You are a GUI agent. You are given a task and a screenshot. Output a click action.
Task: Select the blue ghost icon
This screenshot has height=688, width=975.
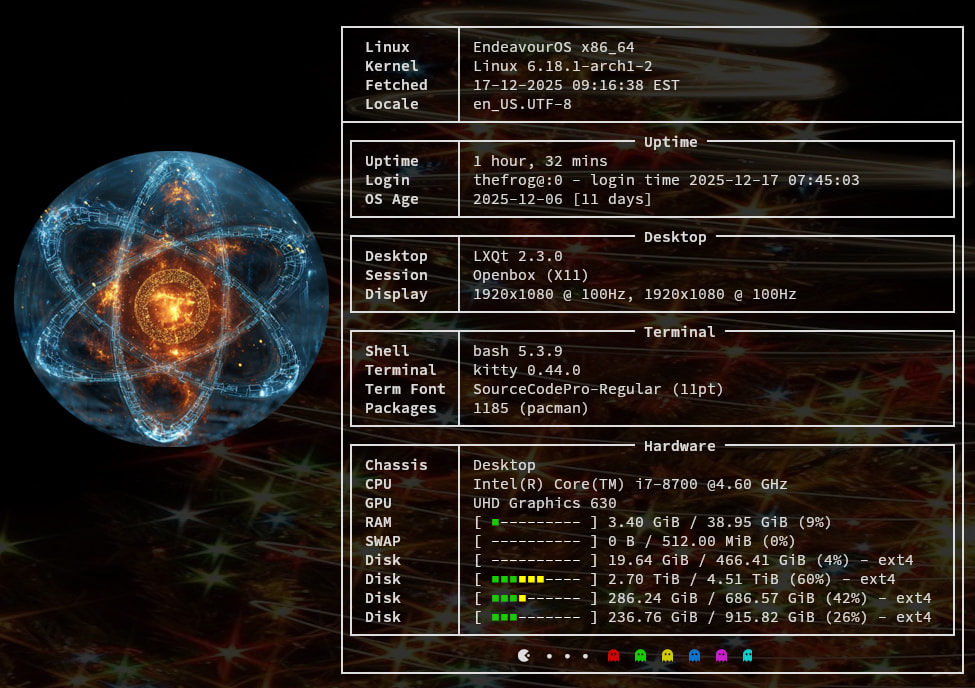[x=695, y=656]
